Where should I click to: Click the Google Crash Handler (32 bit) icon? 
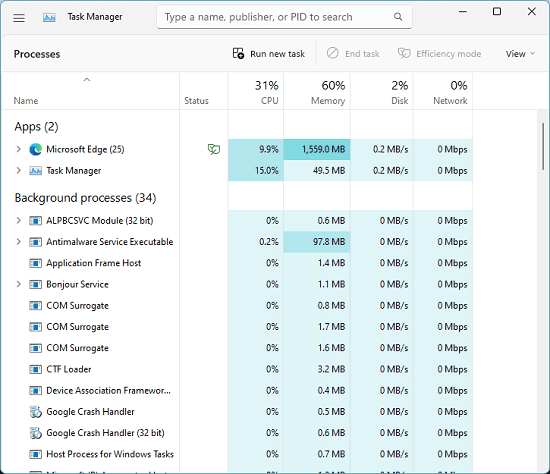click(x=35, y=433)
